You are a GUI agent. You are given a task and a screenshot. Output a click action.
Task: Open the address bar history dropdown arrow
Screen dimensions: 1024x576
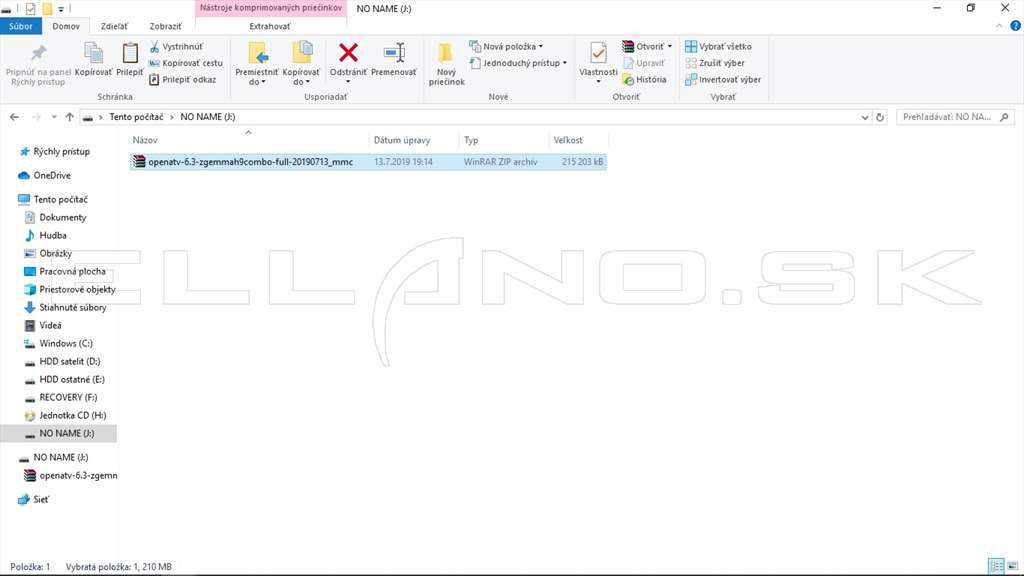coord(865,117)
